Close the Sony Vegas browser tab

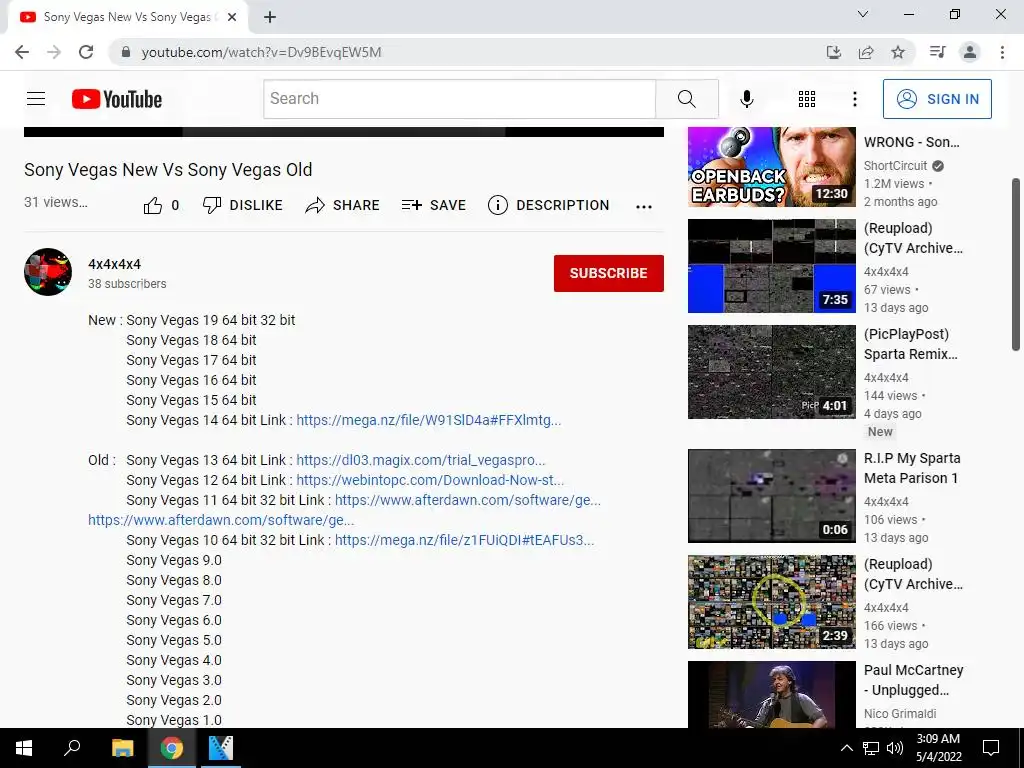click(x=232, y=17)
